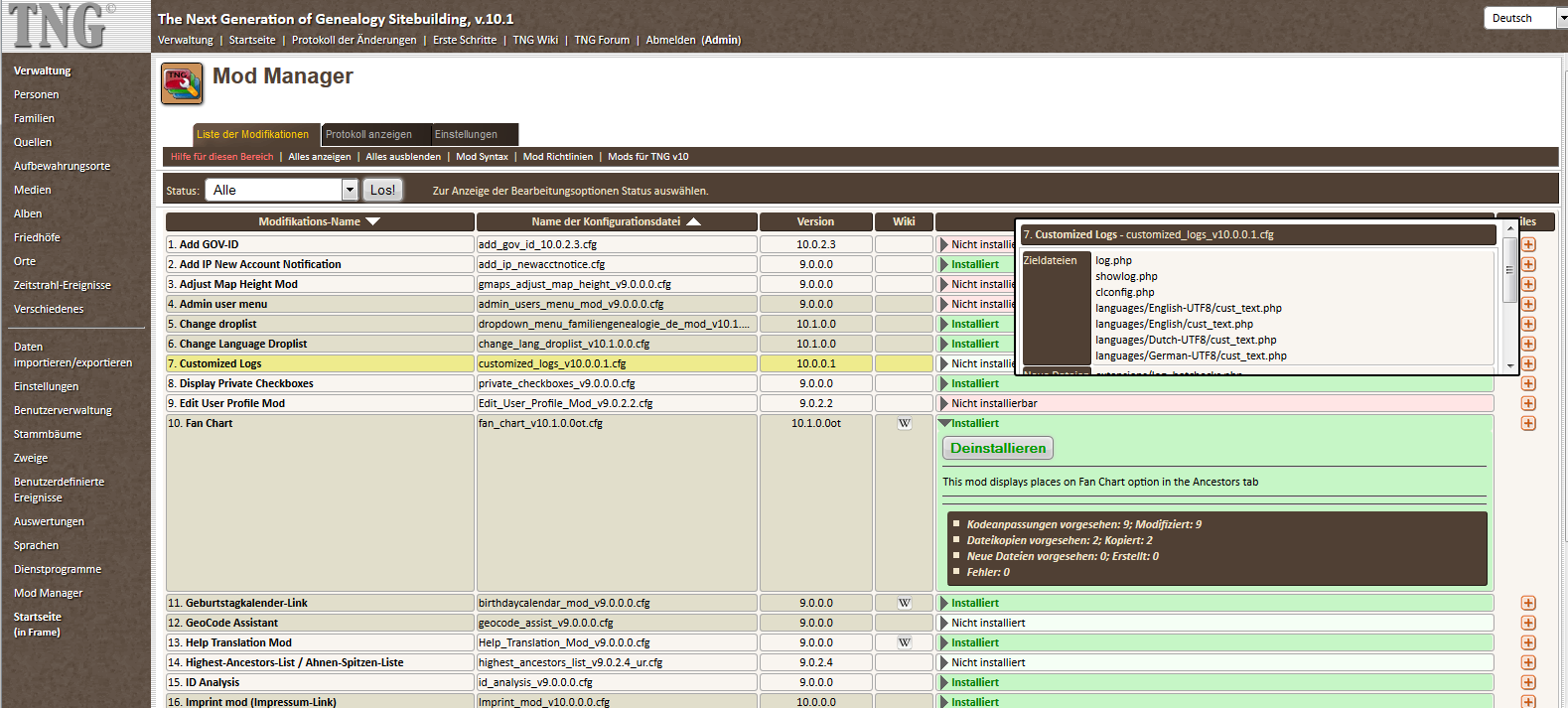The height and width of the screenshot is (708, 1568).
Task: Open the TNG Wiki header link
Action: (535, 40)
